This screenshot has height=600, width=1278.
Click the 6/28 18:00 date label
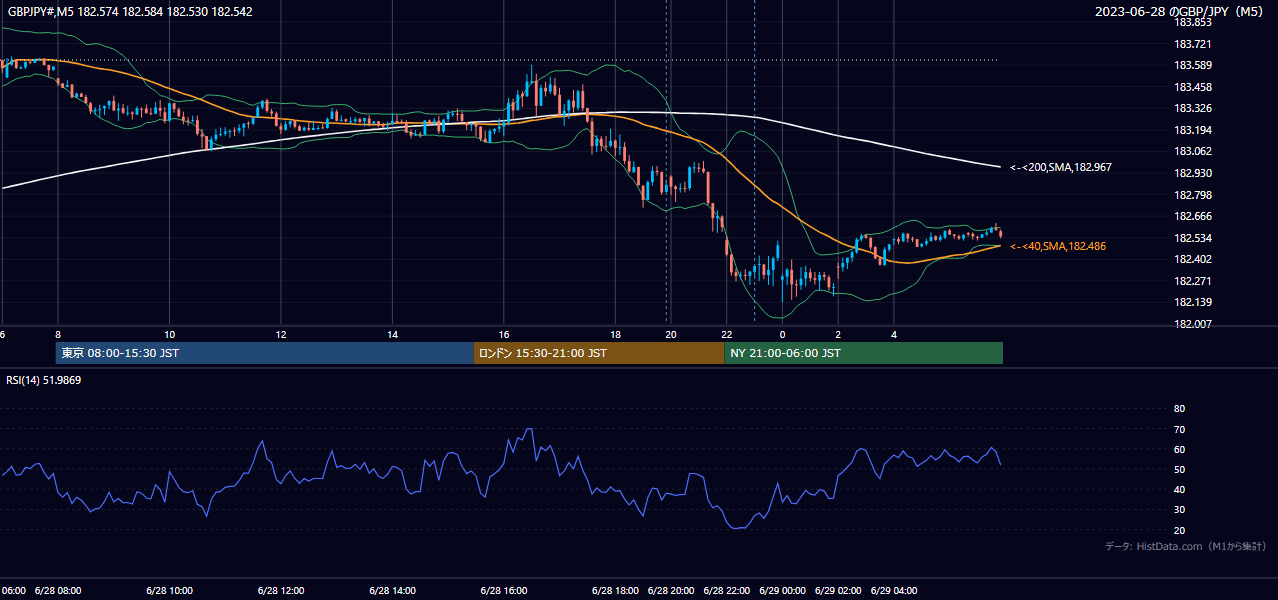point(616,590)
